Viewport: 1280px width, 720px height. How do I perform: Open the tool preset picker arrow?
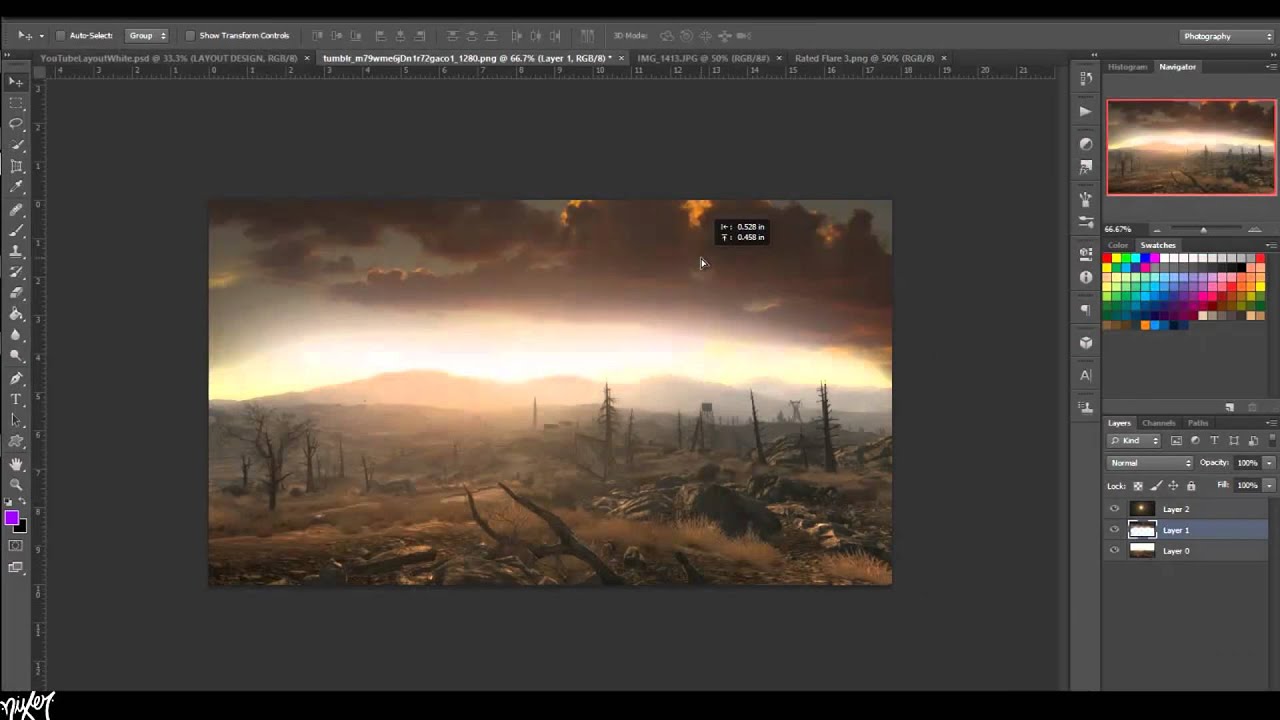tap(41, 36)
